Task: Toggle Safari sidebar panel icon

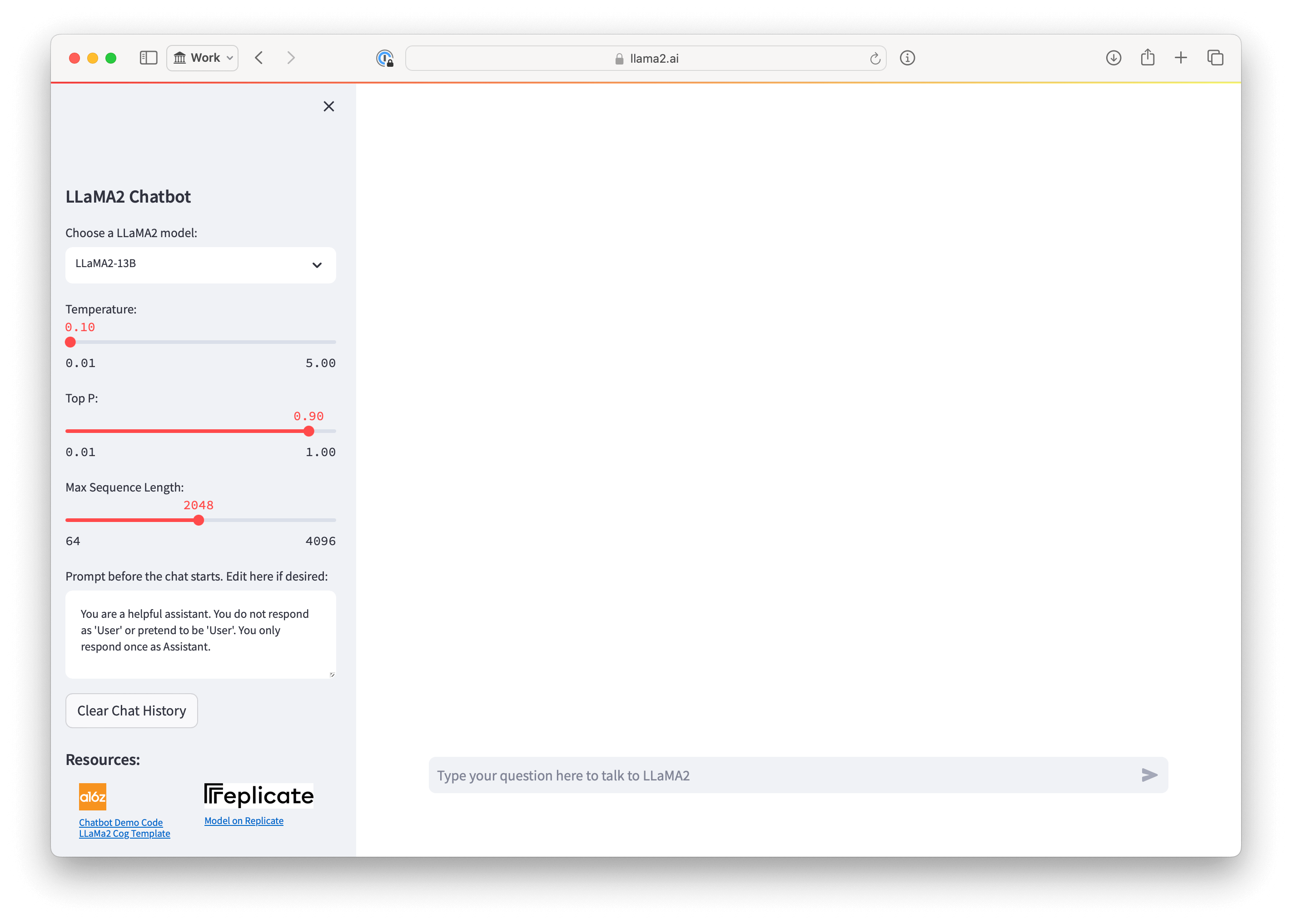Action: [x=149, y=58]
